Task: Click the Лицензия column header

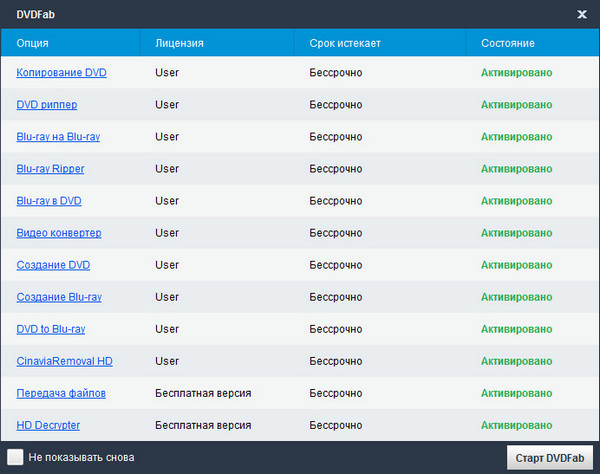Action: 179,43
